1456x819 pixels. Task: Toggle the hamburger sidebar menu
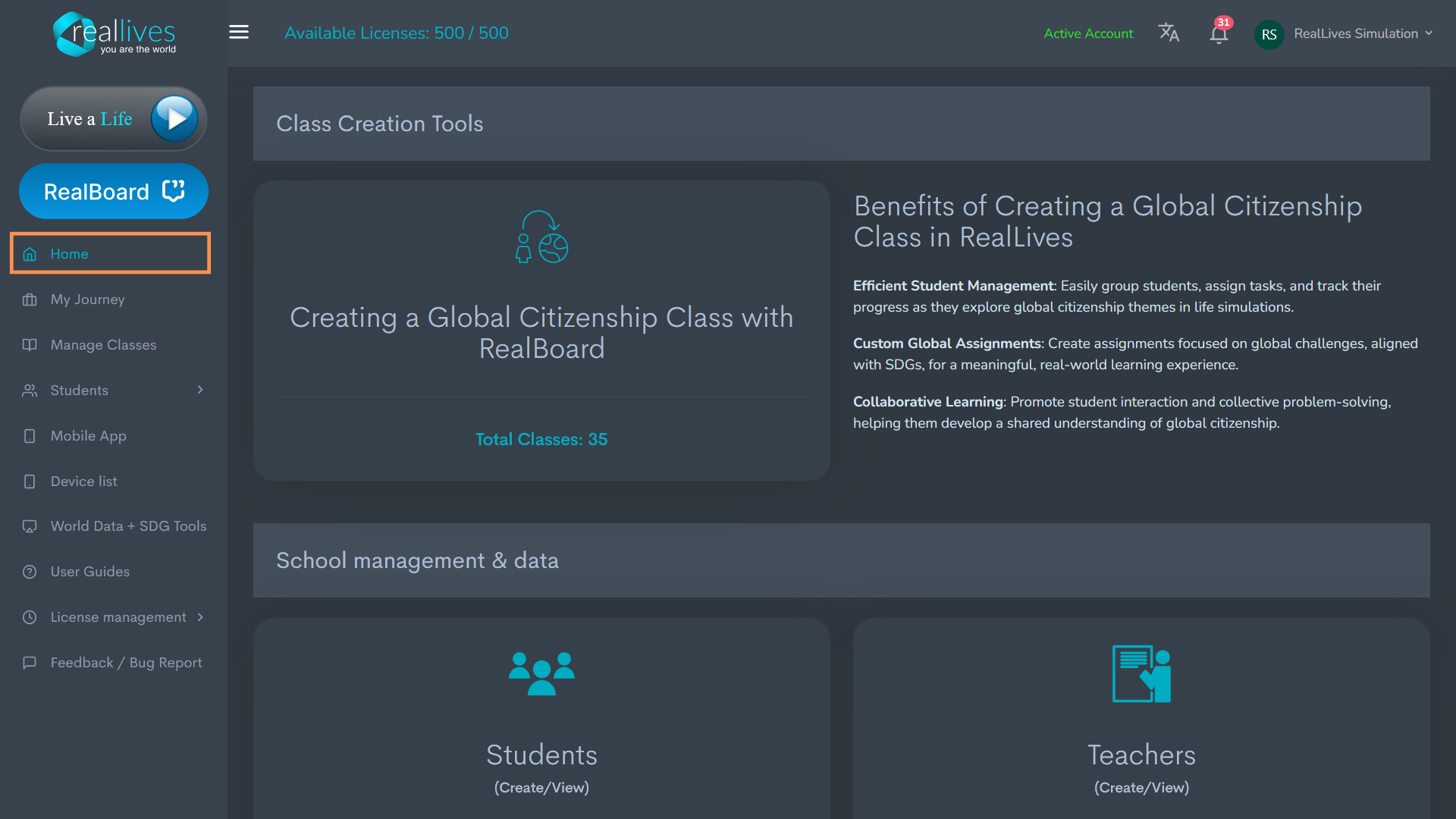[x=239, y=32]
